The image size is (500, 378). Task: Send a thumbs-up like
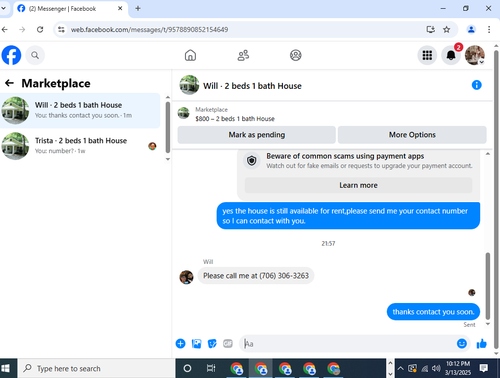(482, 343)
